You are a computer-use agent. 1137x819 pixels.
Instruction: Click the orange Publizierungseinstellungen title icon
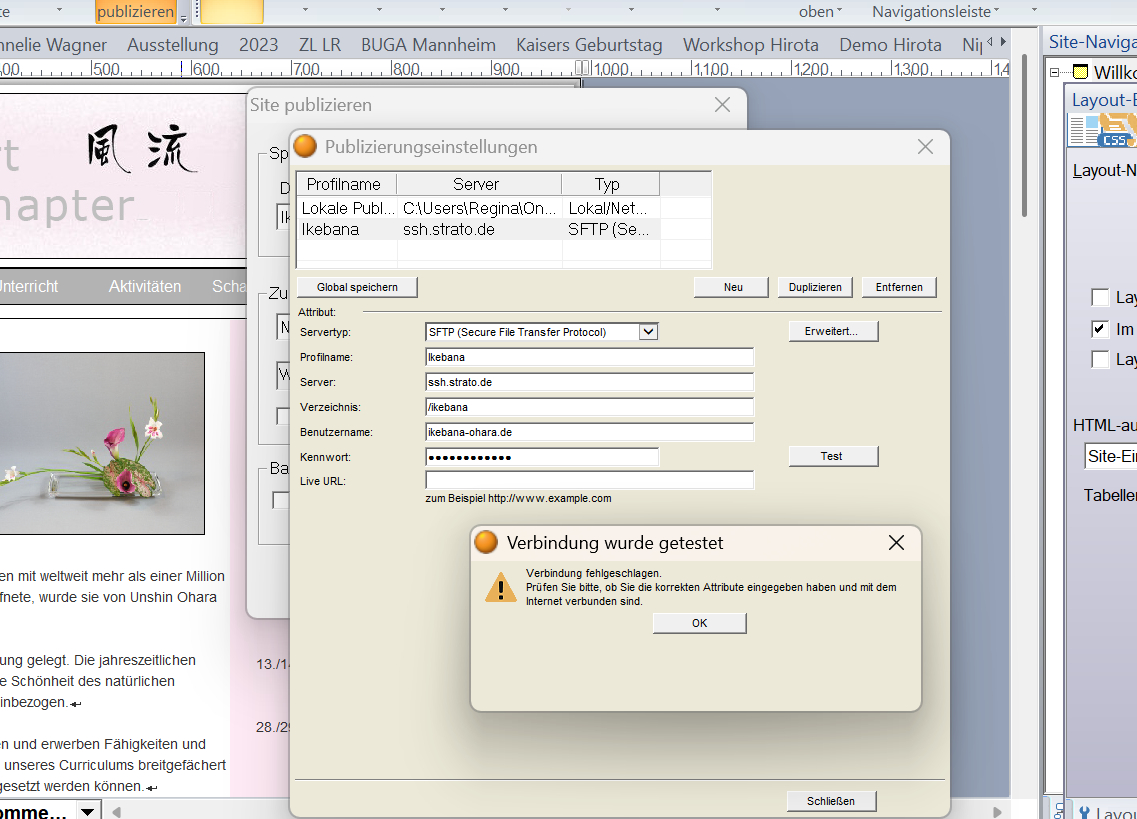coord(306,147)
